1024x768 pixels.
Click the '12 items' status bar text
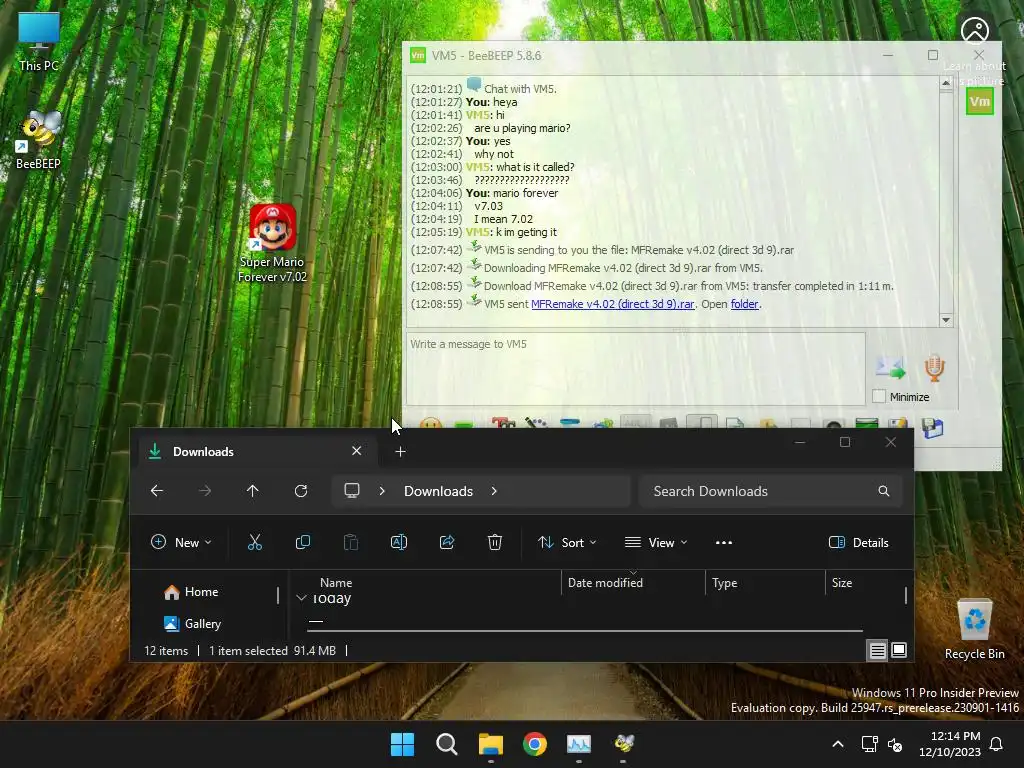tap(166, 650)
